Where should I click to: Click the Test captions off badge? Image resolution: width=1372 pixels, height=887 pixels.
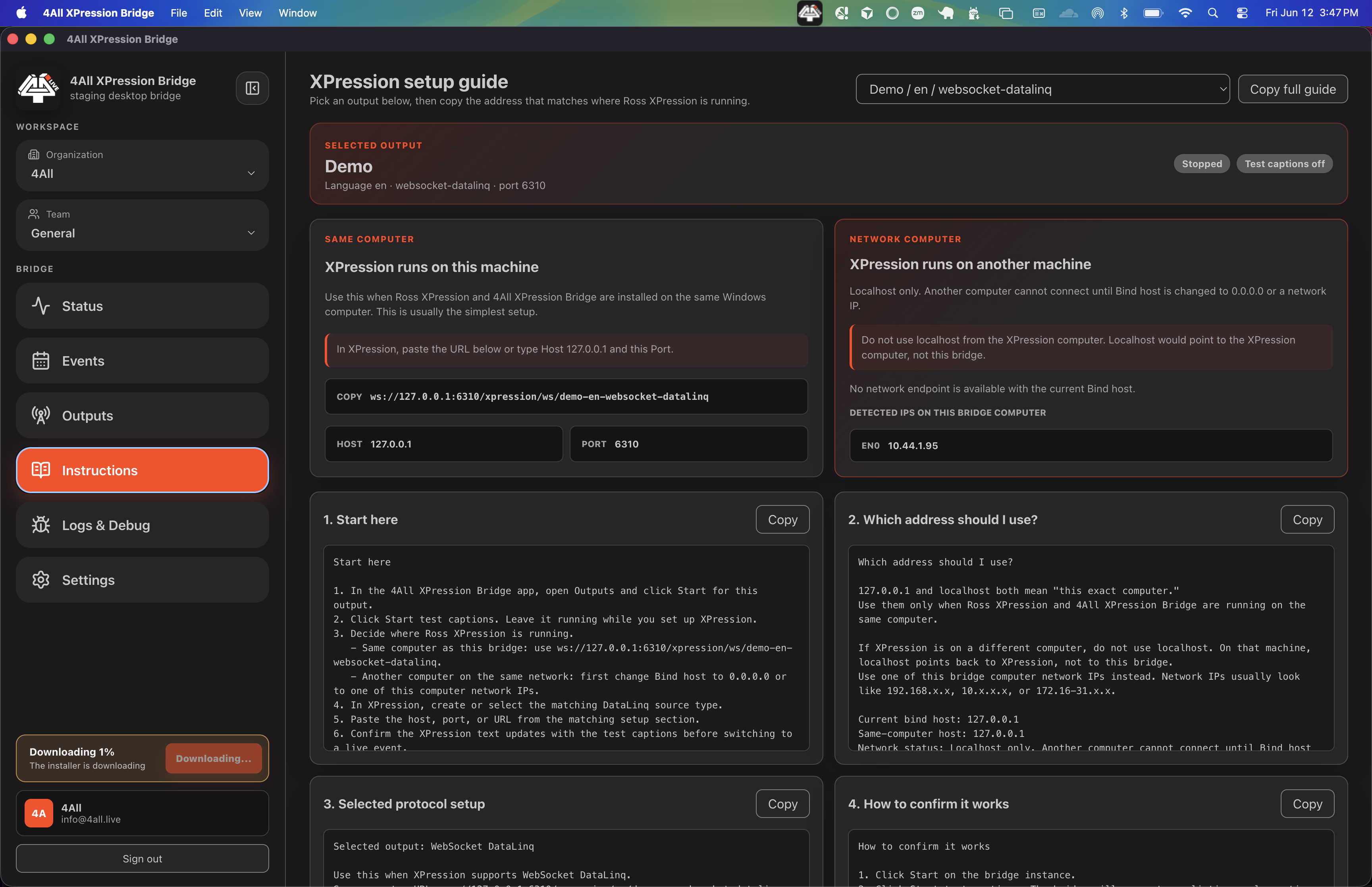point(1285,164)
